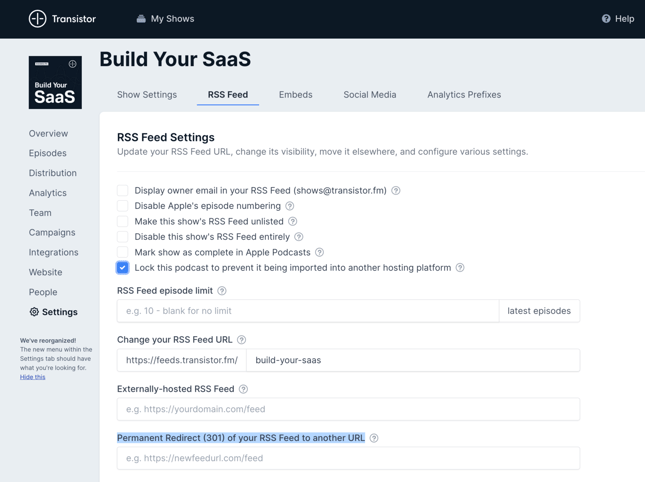Open People in the sidebar
645x482 pixels.
(x=43, y=292)
